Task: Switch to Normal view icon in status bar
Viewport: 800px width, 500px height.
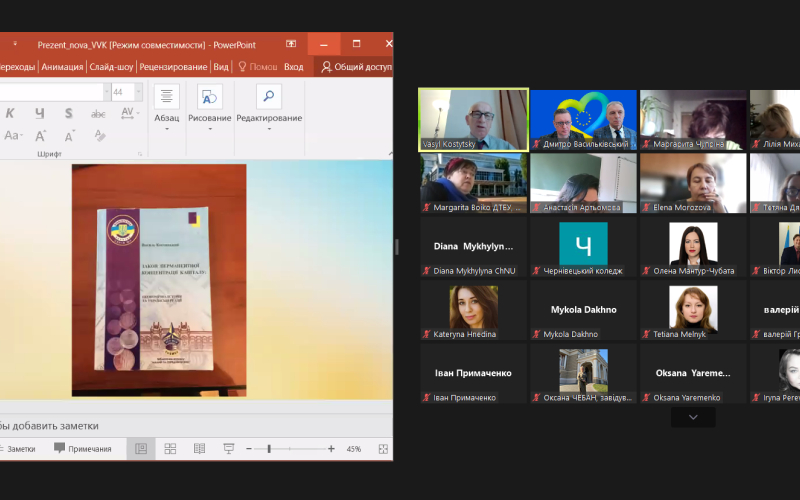Action: 141,449
